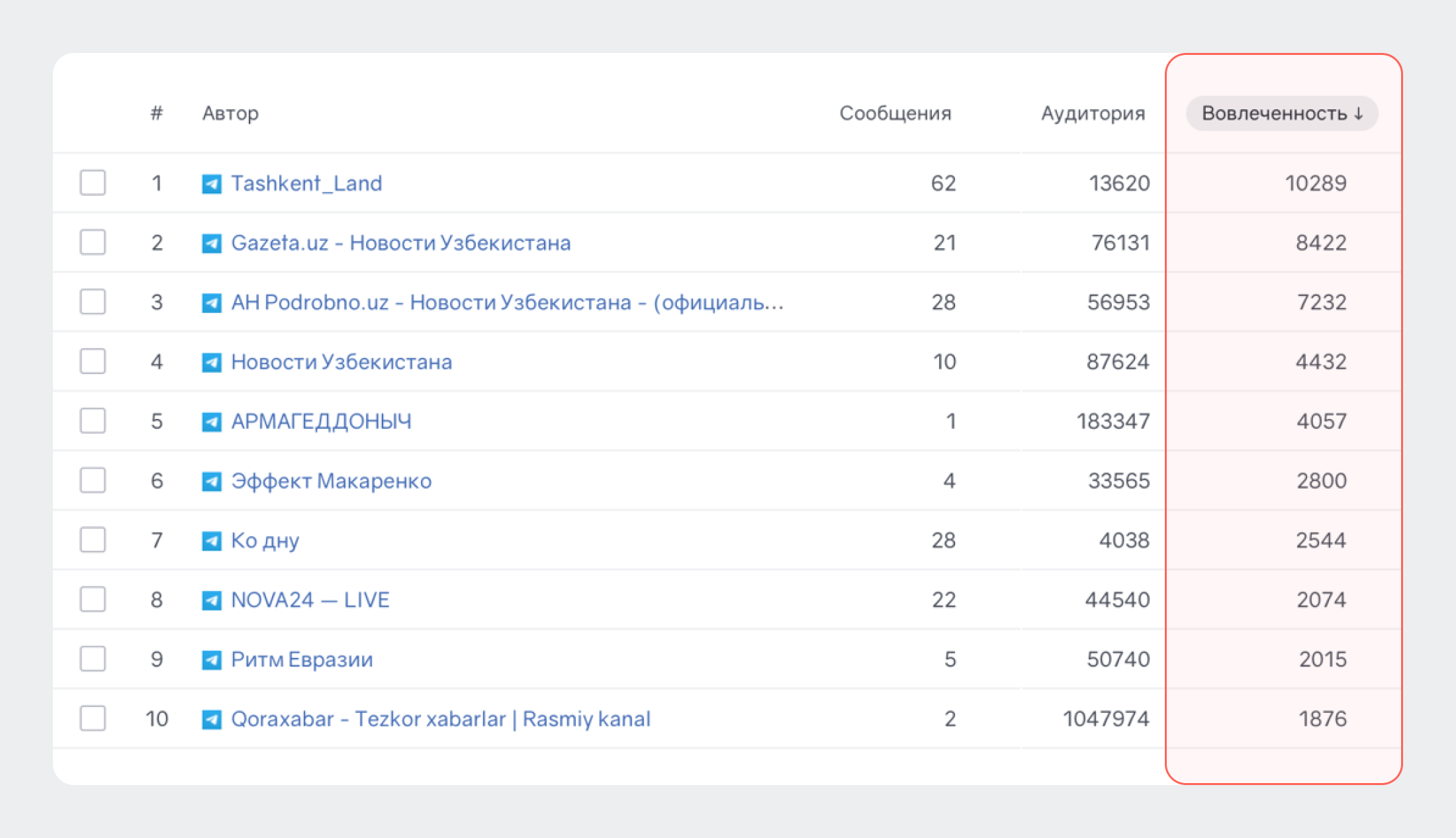Click audience value 1047974
Image resolution: width=1456 pixels, height=838 pixels.
tap(1107, 719)
